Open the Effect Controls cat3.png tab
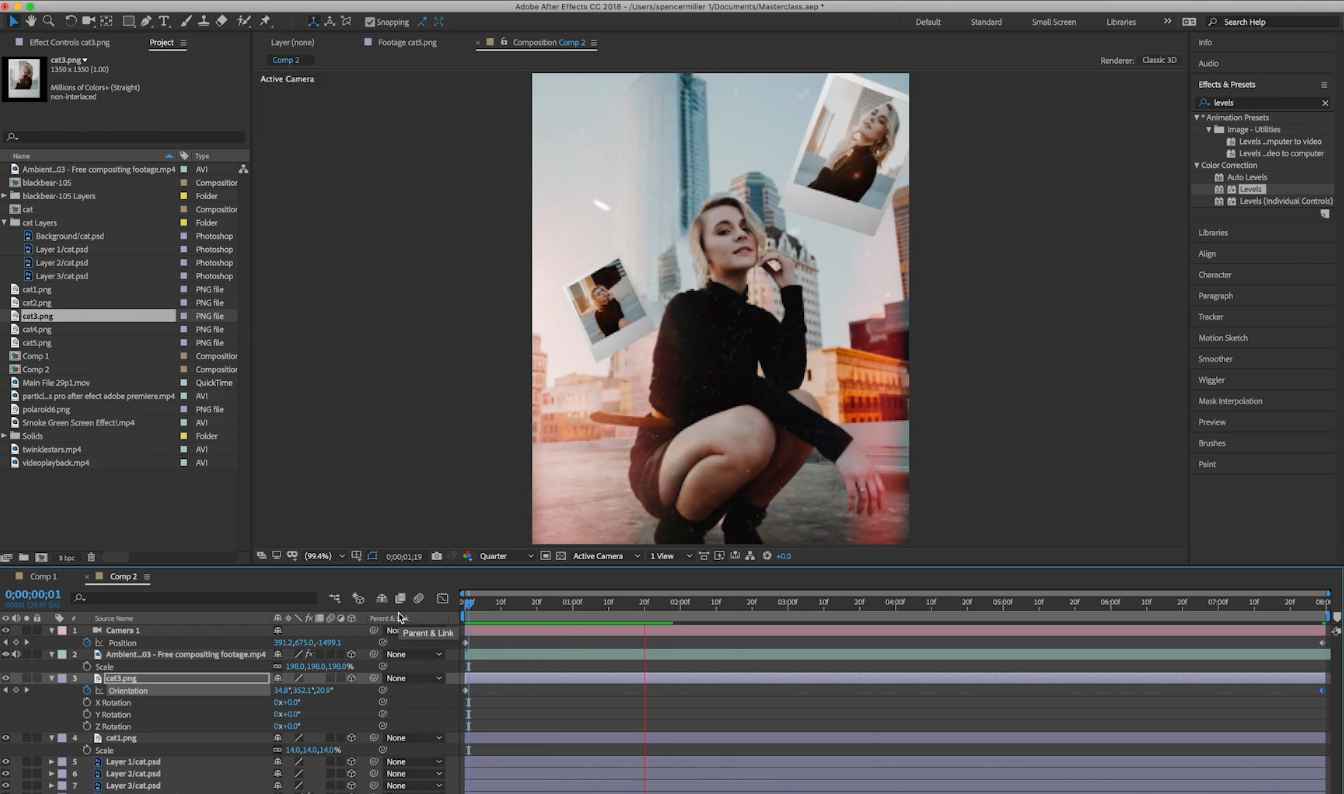Viewport: 1344px width, 794px height. pyautogui.click(x=69, y=43)
